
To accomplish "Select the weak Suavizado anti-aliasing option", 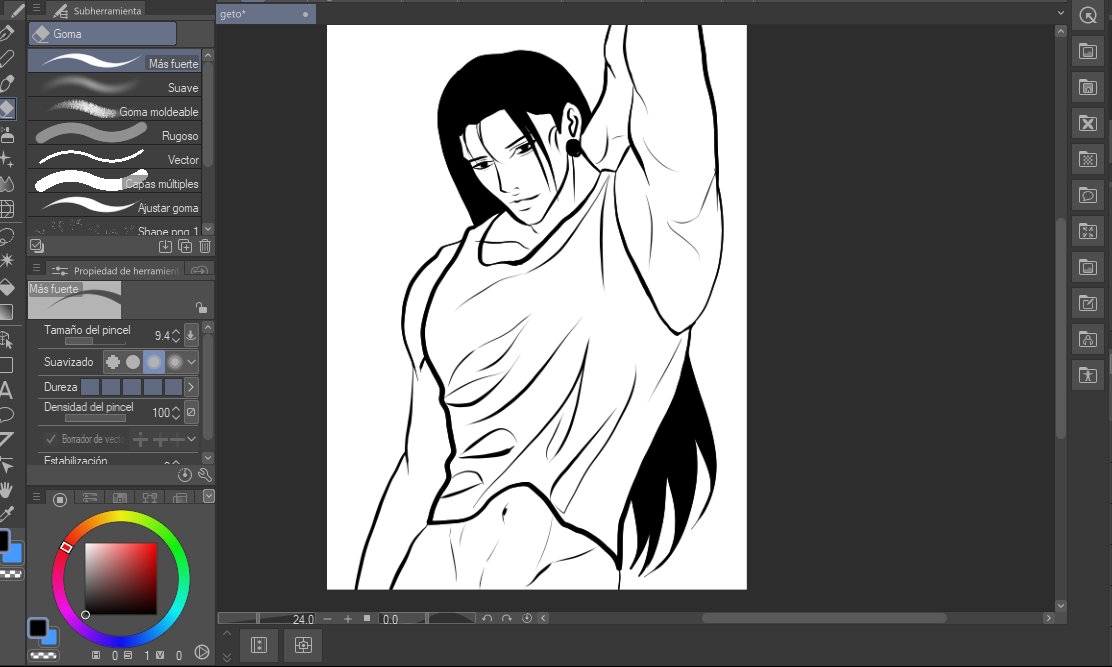I will 133,361.
